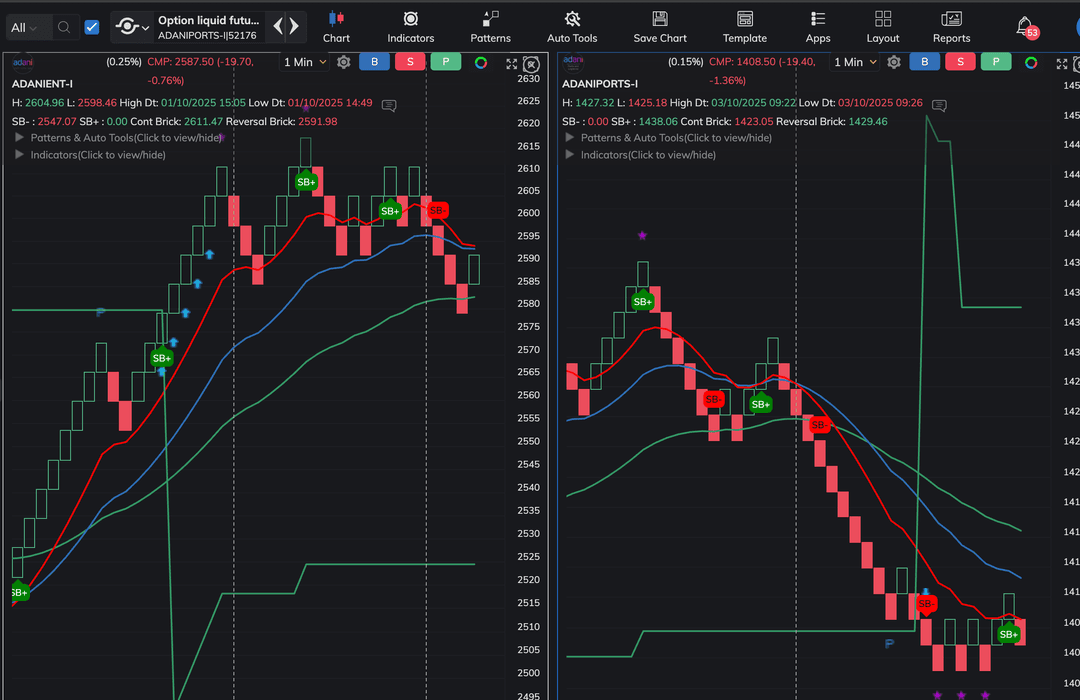Toggle fullscreen on the ADANIENT-I chart

[512, 63]
